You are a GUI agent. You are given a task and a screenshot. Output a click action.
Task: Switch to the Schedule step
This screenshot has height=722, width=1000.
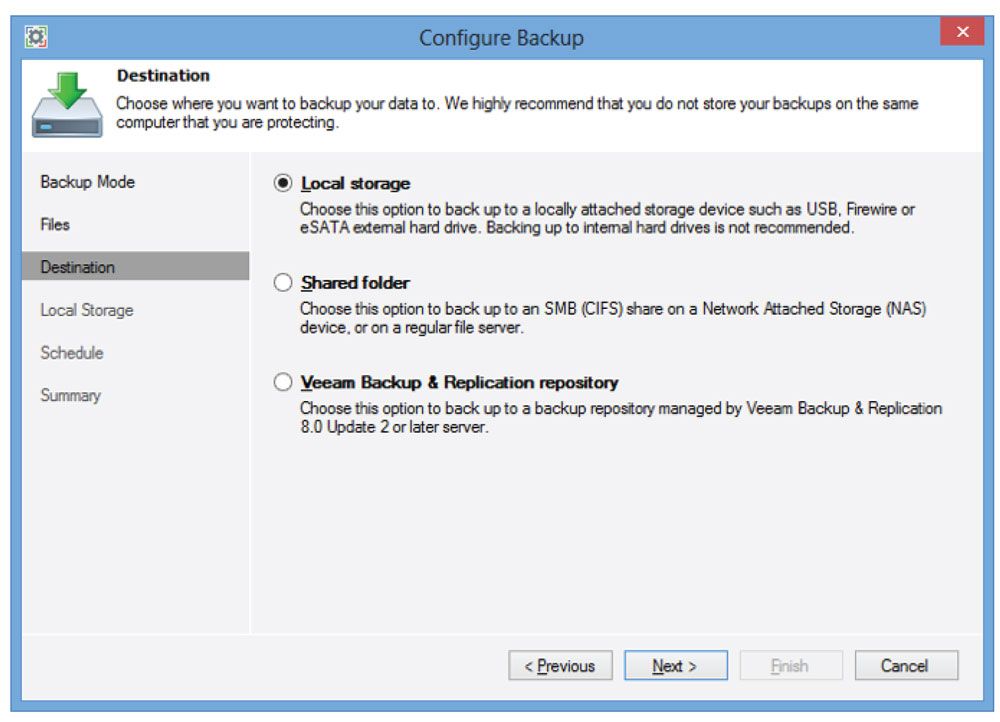(71, 353)
